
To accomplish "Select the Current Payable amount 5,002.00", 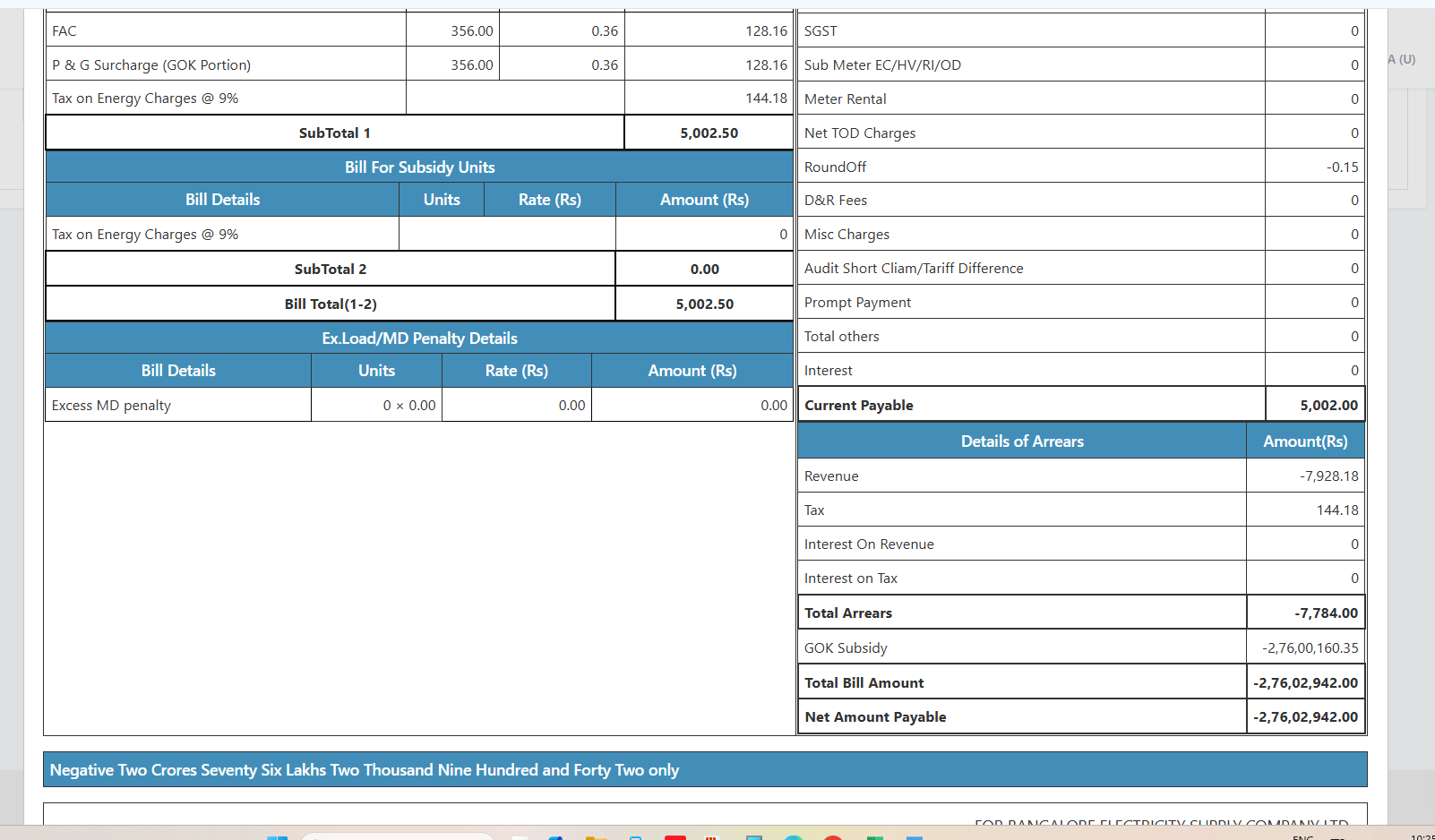I will [x=1329, y=406].
